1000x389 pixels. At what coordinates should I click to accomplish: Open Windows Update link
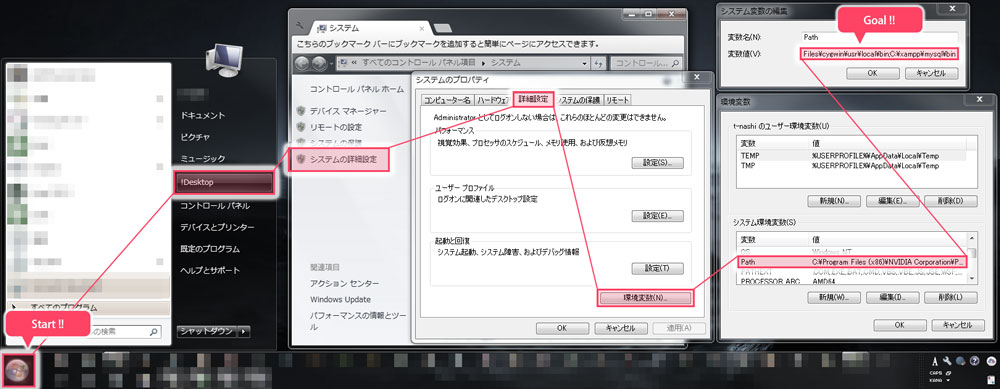point(341,300)
